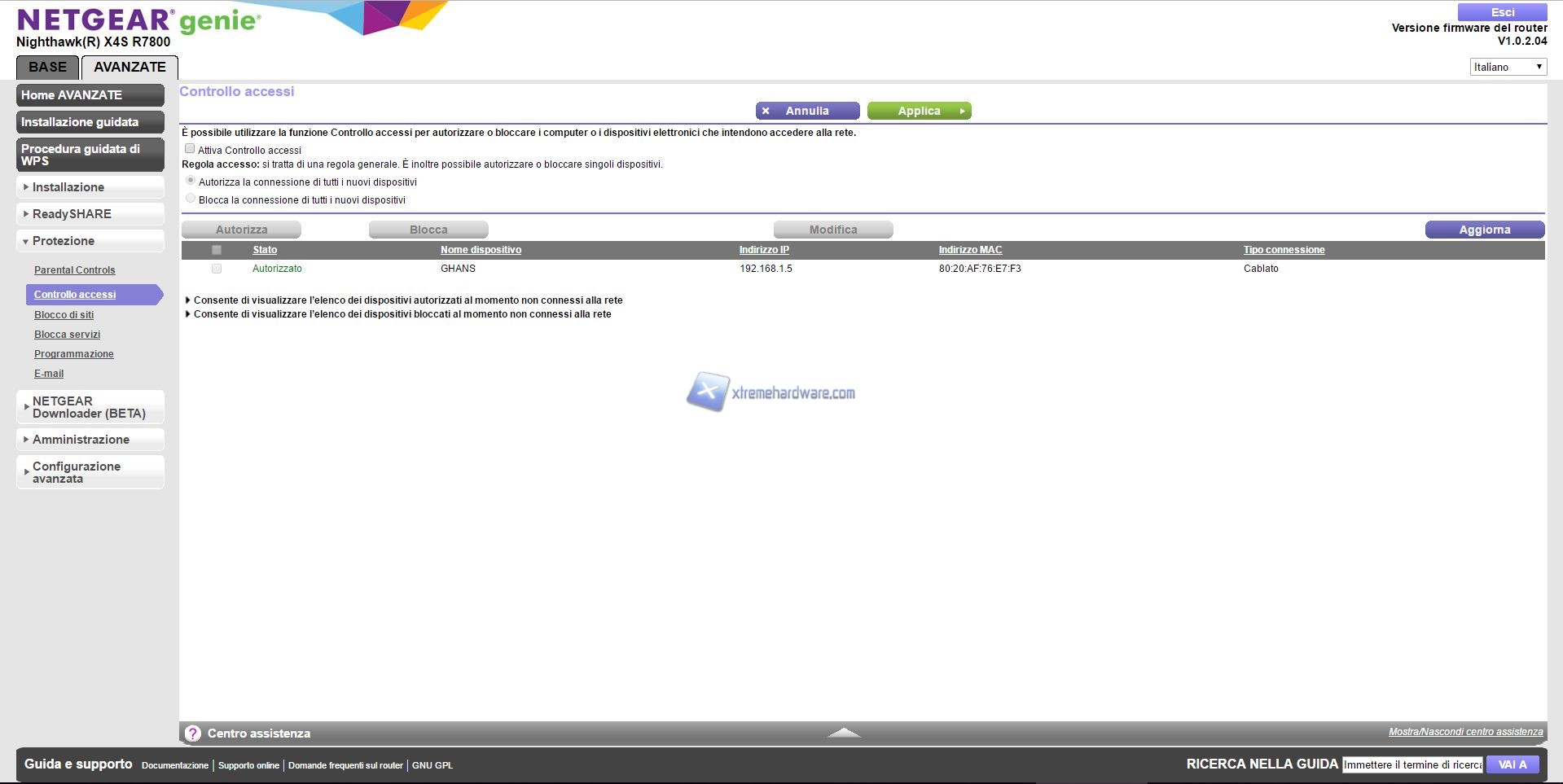Expand list of blocked devices not connected

click(402, 314)
